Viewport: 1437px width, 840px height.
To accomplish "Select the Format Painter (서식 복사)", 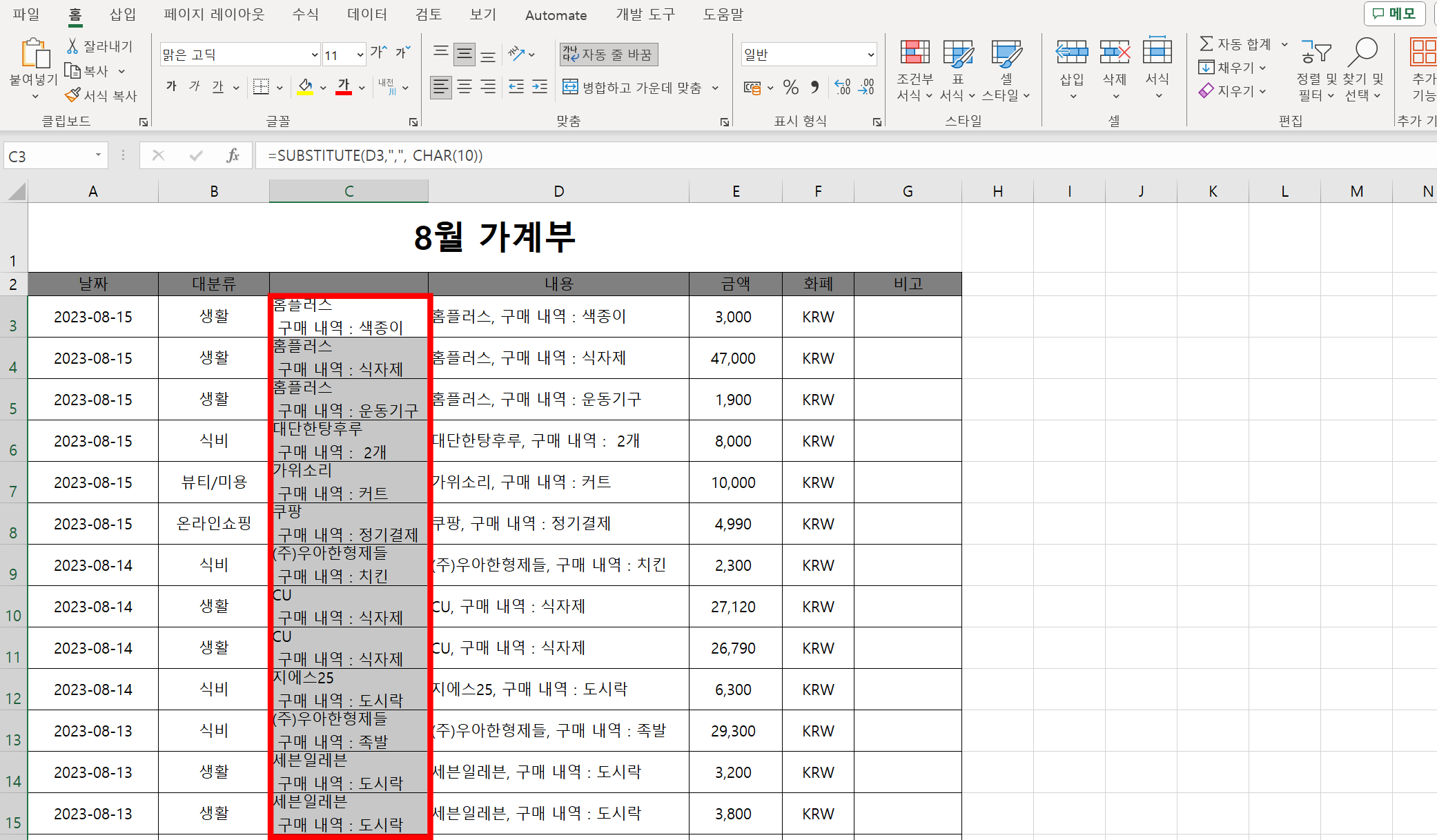I will tap(101, 95).
